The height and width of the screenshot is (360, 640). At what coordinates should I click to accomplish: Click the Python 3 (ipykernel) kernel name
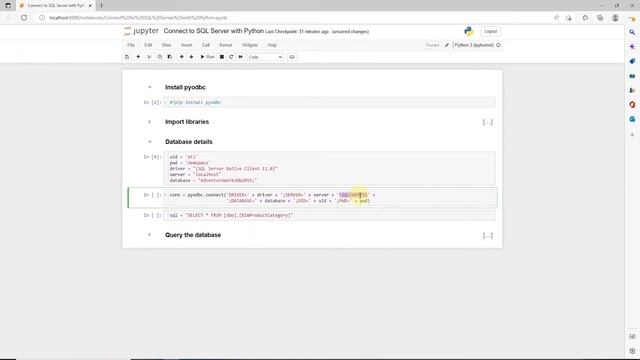coord(474,45)
